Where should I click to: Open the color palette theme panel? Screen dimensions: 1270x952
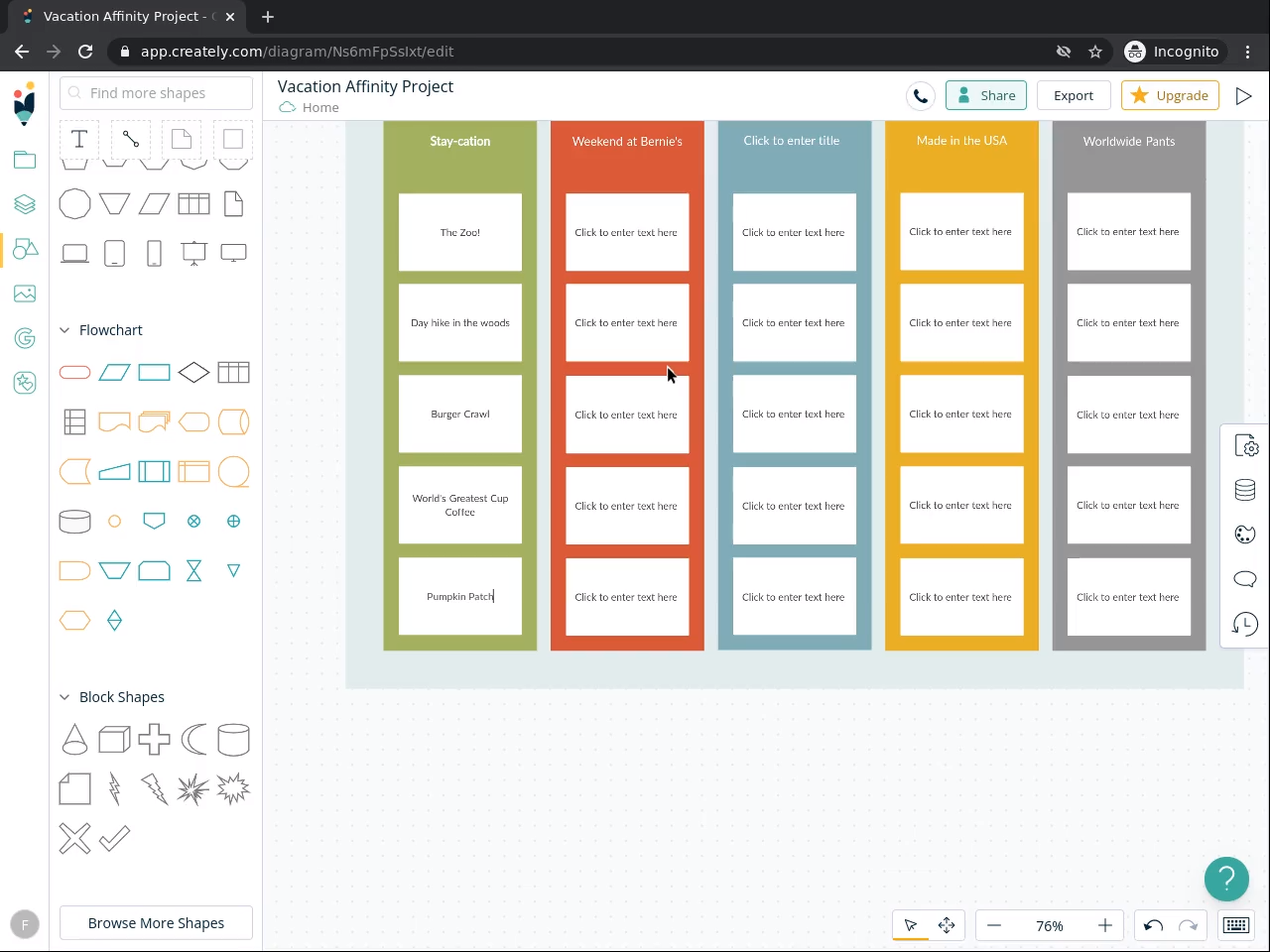click(x=1244, y=535)
